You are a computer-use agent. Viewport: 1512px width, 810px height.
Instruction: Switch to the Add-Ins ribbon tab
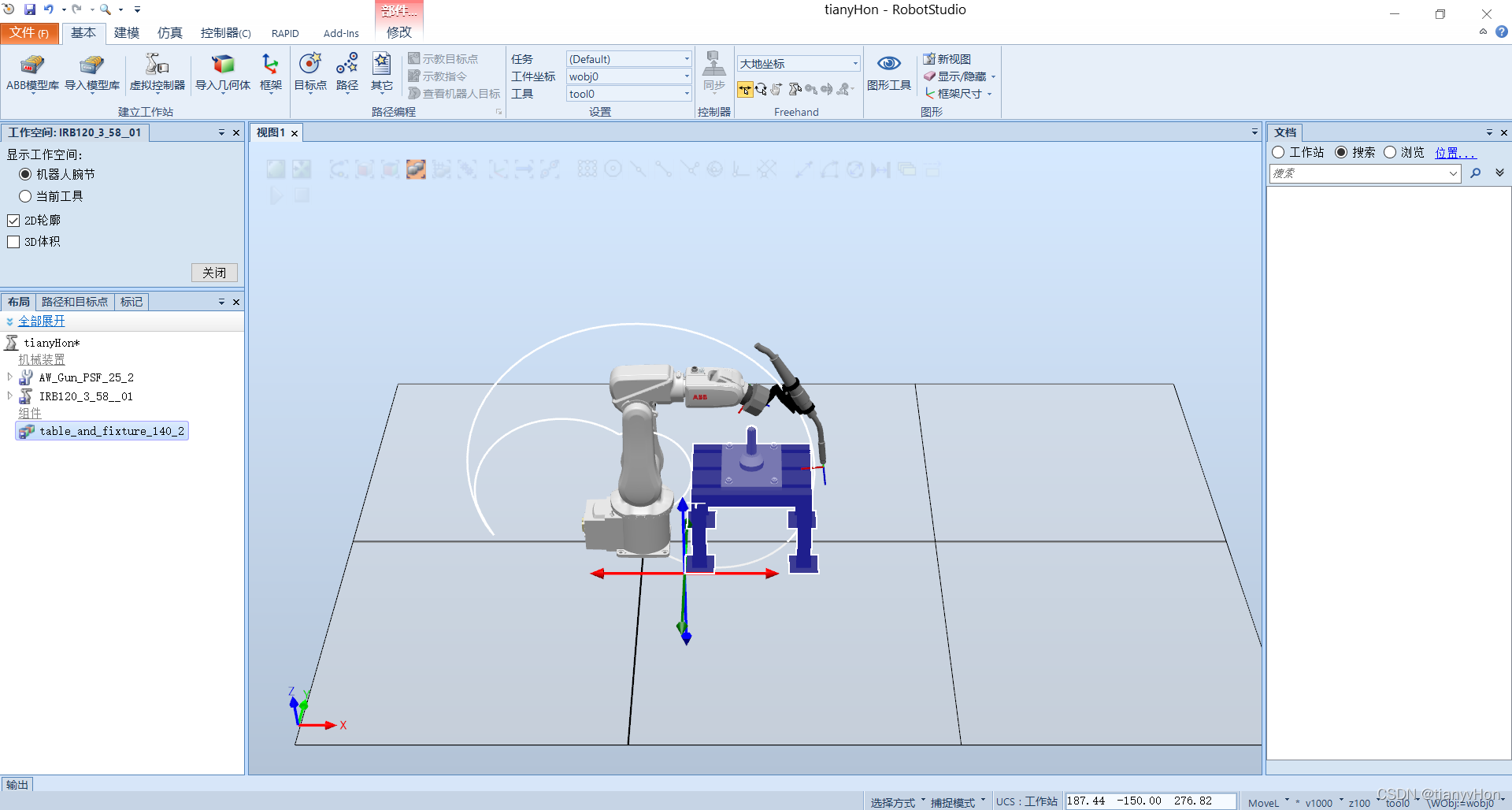pos(341,33)
